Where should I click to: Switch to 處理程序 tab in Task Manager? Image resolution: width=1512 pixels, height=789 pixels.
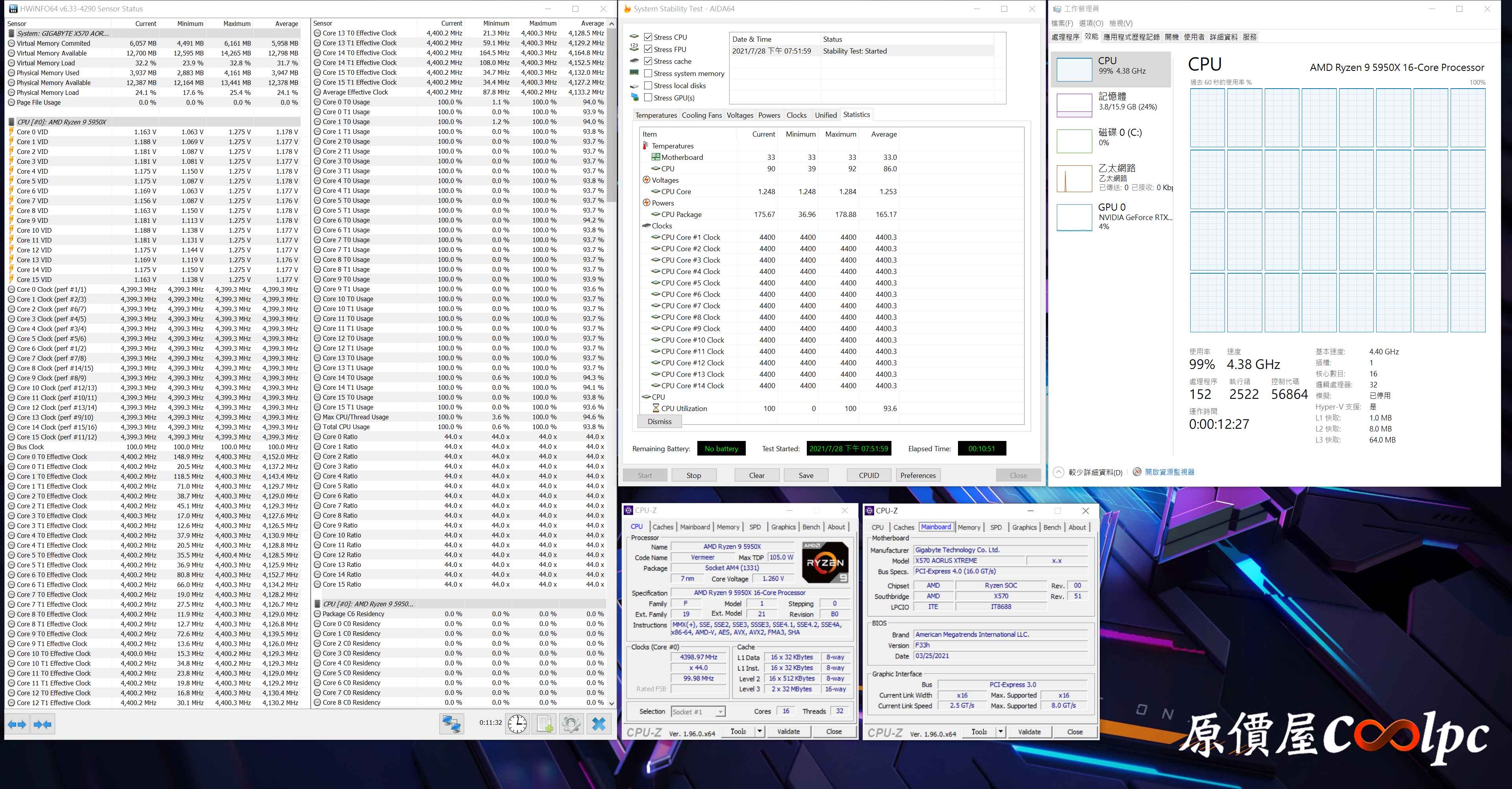(x=1065, y=37)
